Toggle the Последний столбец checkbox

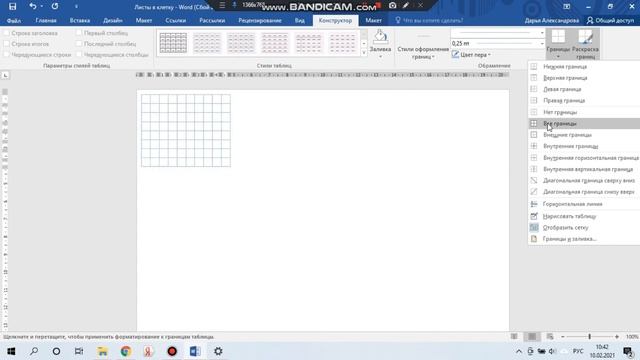79,44
